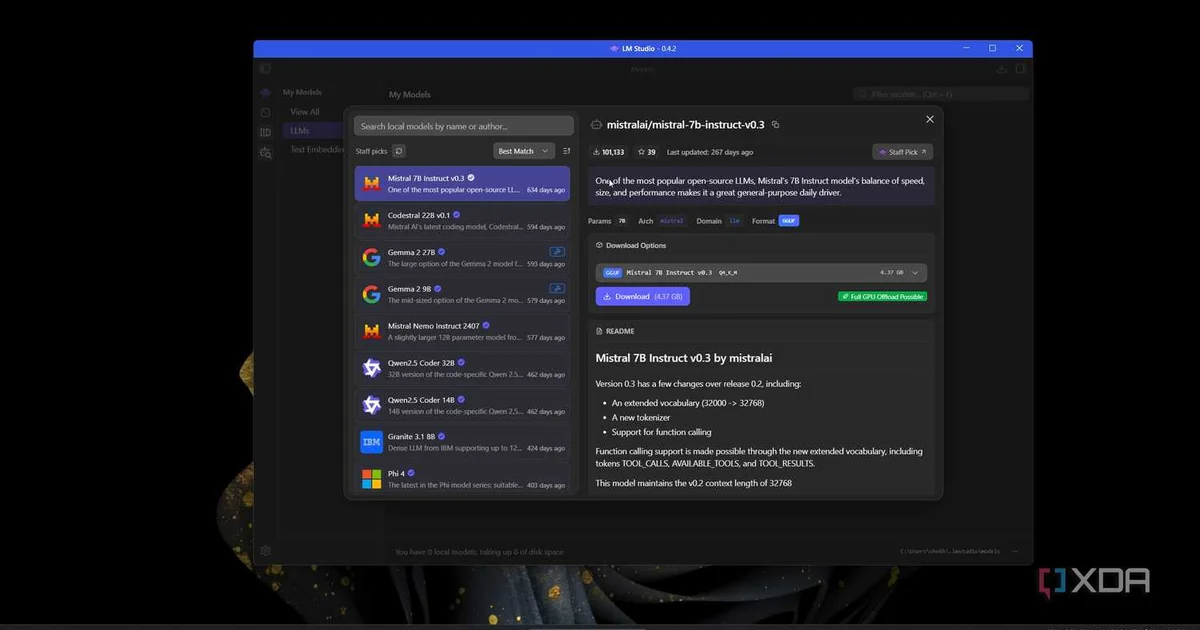Click the tool-use badge on Gemma 2 9B
Screen dimensions: 1200x630
(x=557, y=289)
